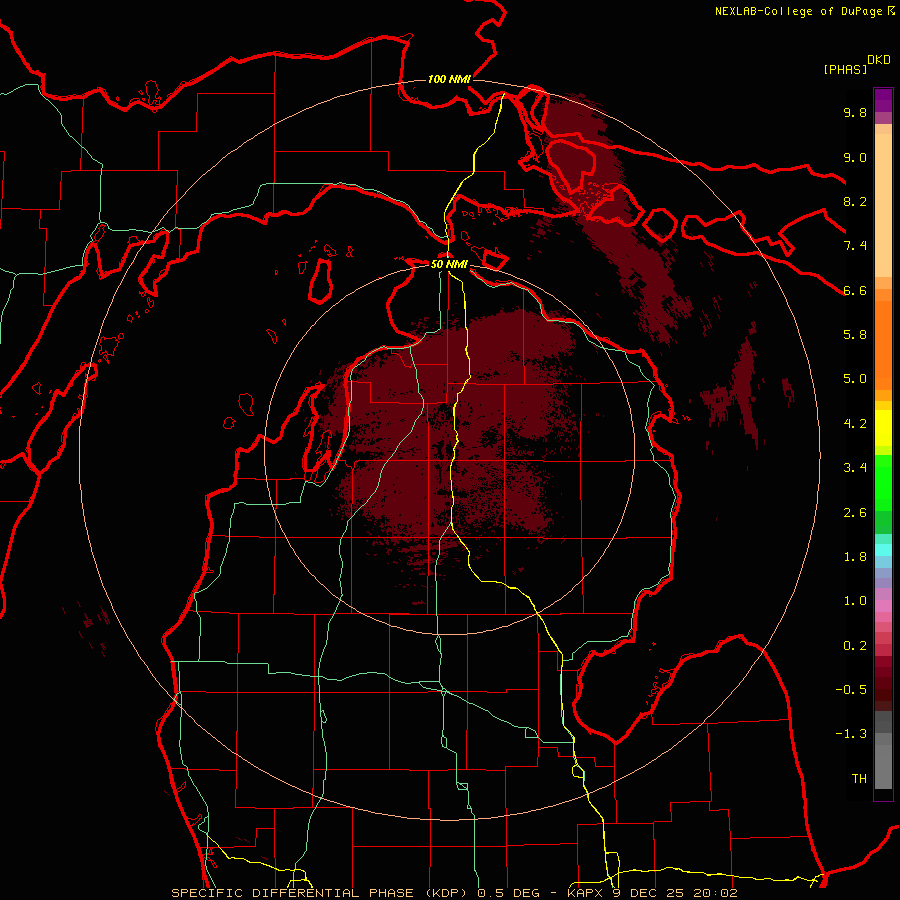The image size is (900, 900).
Task: Click the 7.4 color scale value
Action: click(x=855, y=246)
